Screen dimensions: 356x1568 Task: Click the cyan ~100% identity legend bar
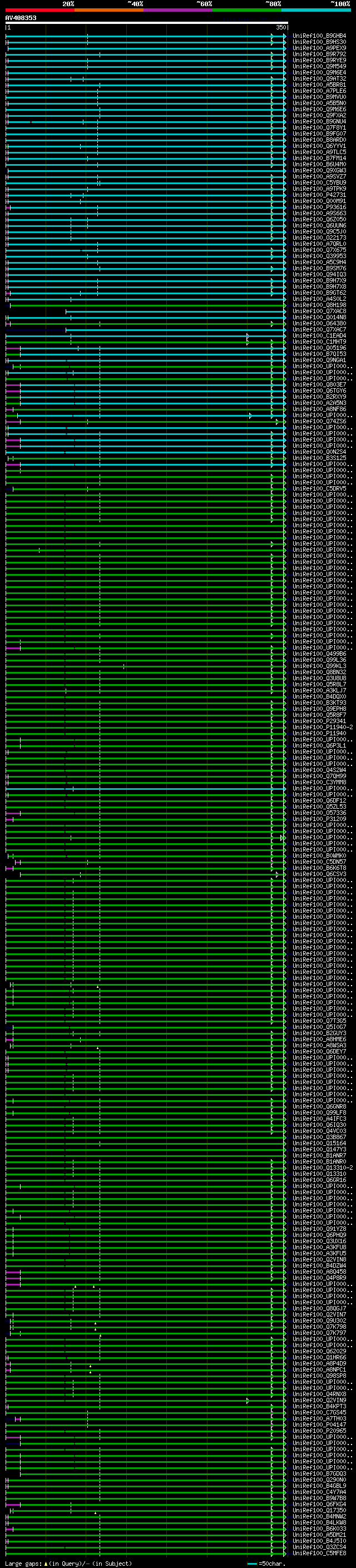[x=317, y=10]
